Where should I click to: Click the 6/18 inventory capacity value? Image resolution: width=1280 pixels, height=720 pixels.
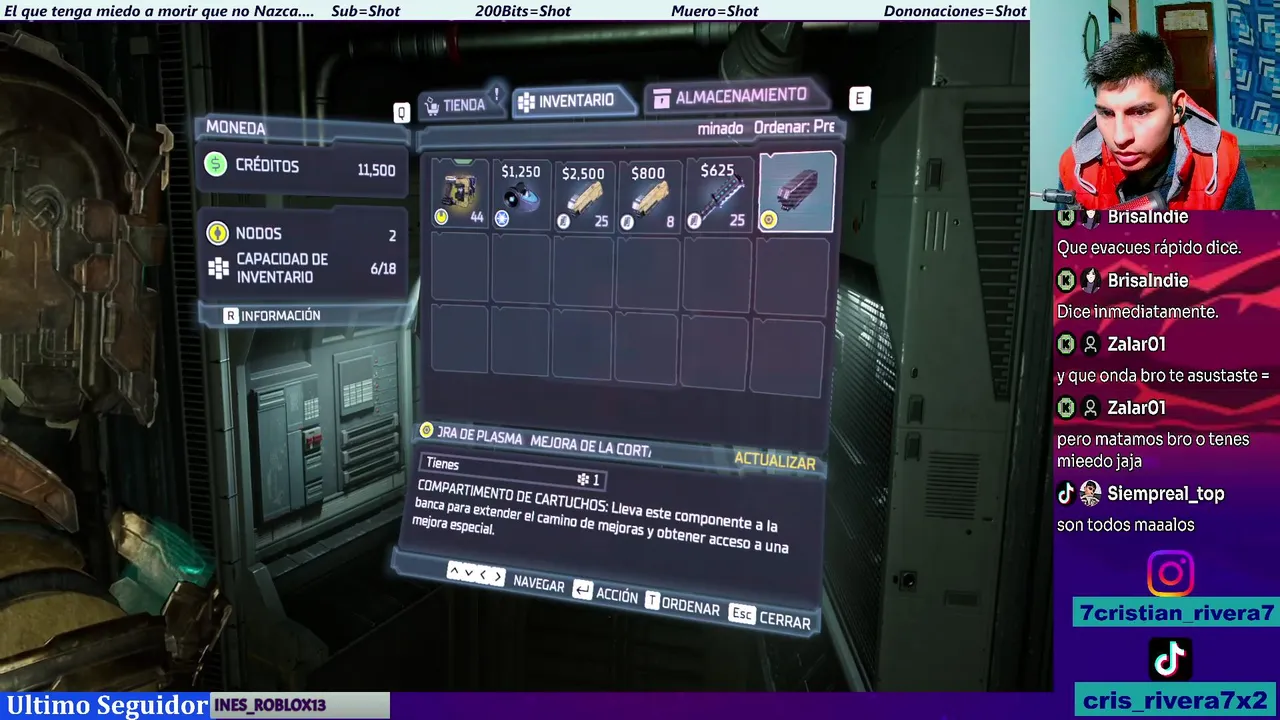(383, 269)
